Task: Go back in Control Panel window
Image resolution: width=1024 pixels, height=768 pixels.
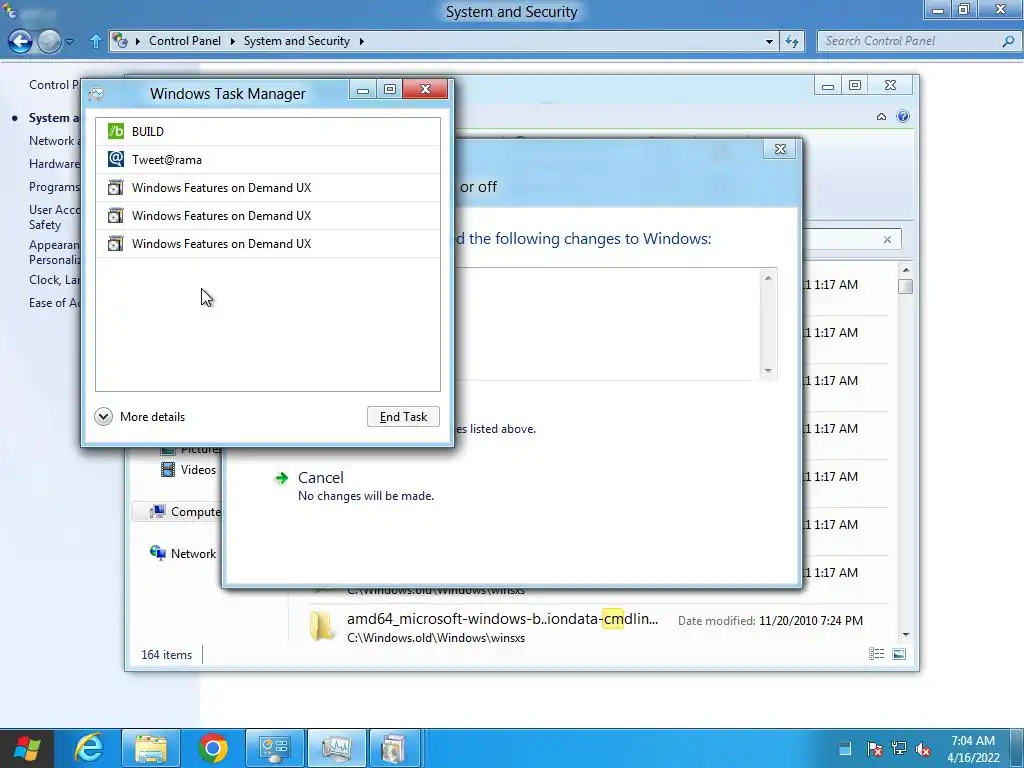Action: 20,41
